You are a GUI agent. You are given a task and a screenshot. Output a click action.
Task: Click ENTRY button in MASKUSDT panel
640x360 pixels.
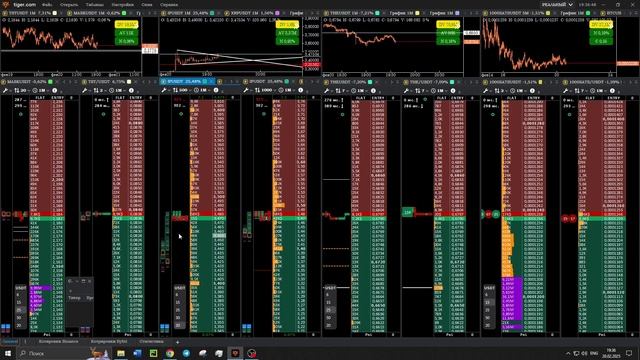coord(58,98)
